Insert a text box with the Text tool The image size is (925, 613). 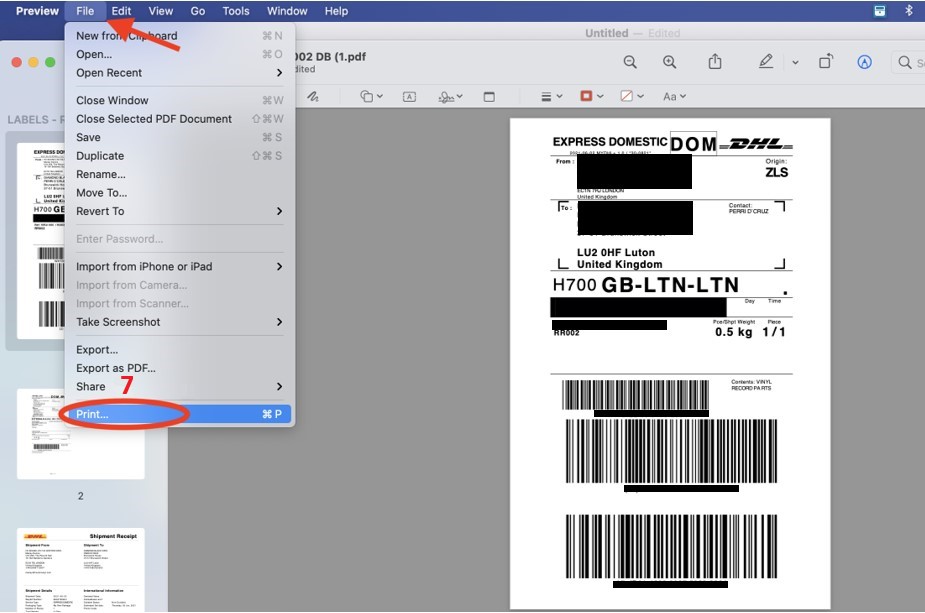pyautogui.click(x=409, y=97)
